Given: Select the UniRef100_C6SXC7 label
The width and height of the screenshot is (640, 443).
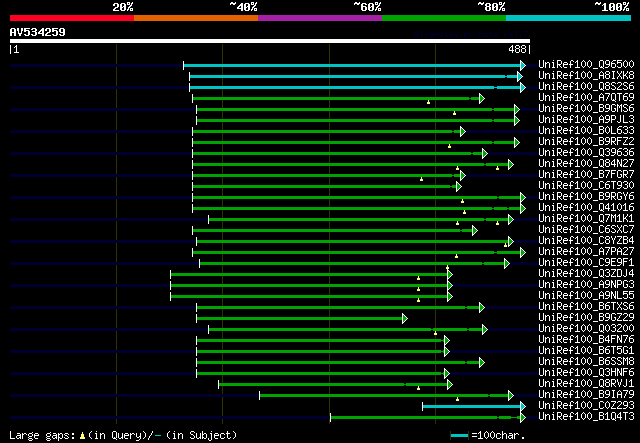Looking at the screenshot, I should coord(586,230).
